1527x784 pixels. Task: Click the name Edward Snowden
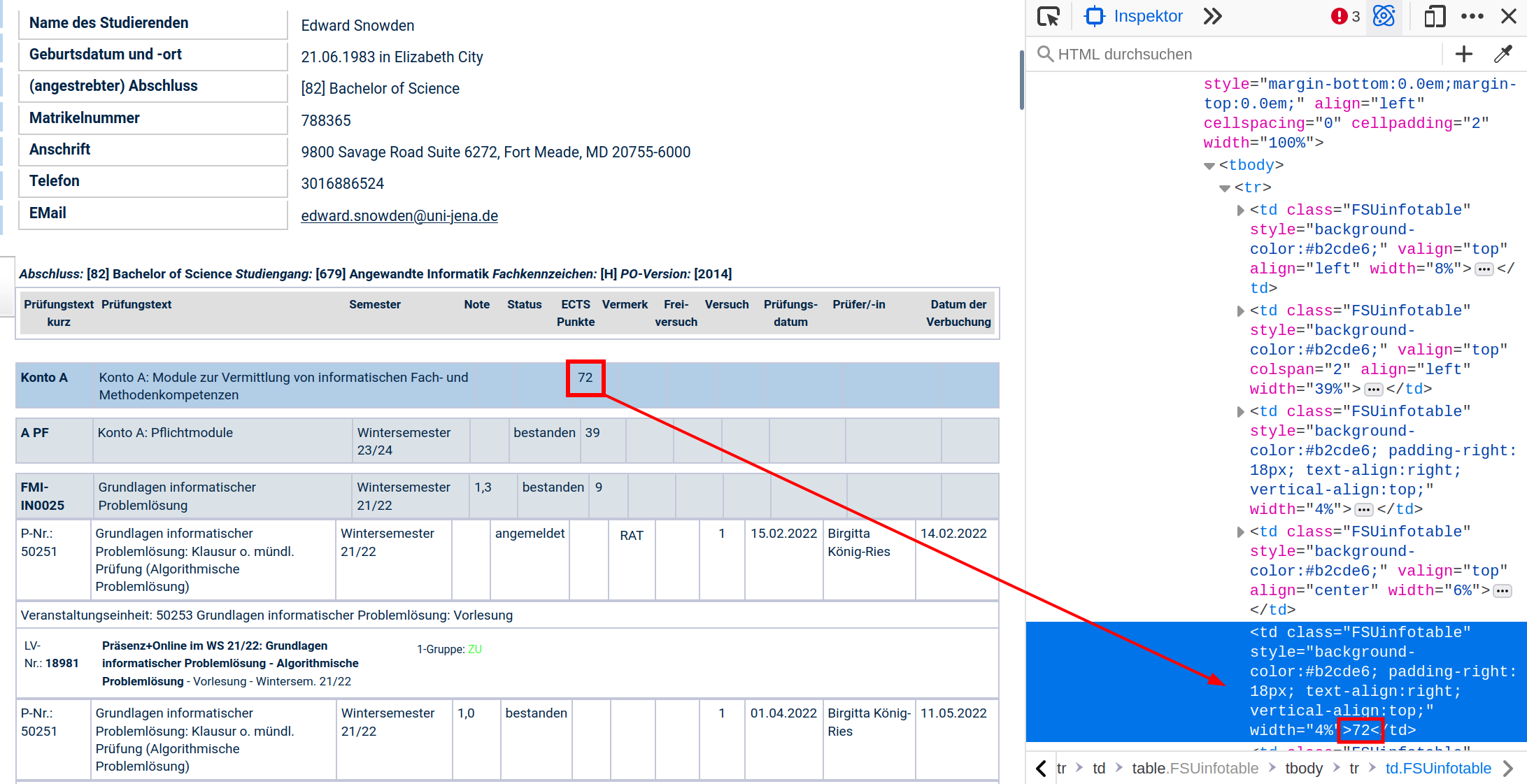click(357, 25)
